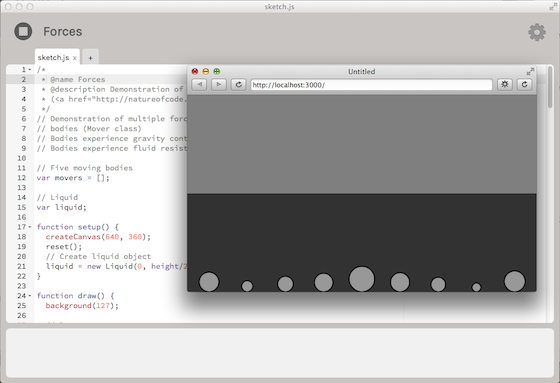Click inside the empty console panel

pyautogui.click(x=280, y=353)
